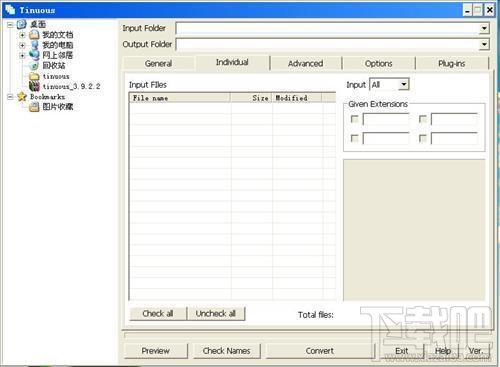Open the Output Folder dropdown arrow

pos(484,44)
